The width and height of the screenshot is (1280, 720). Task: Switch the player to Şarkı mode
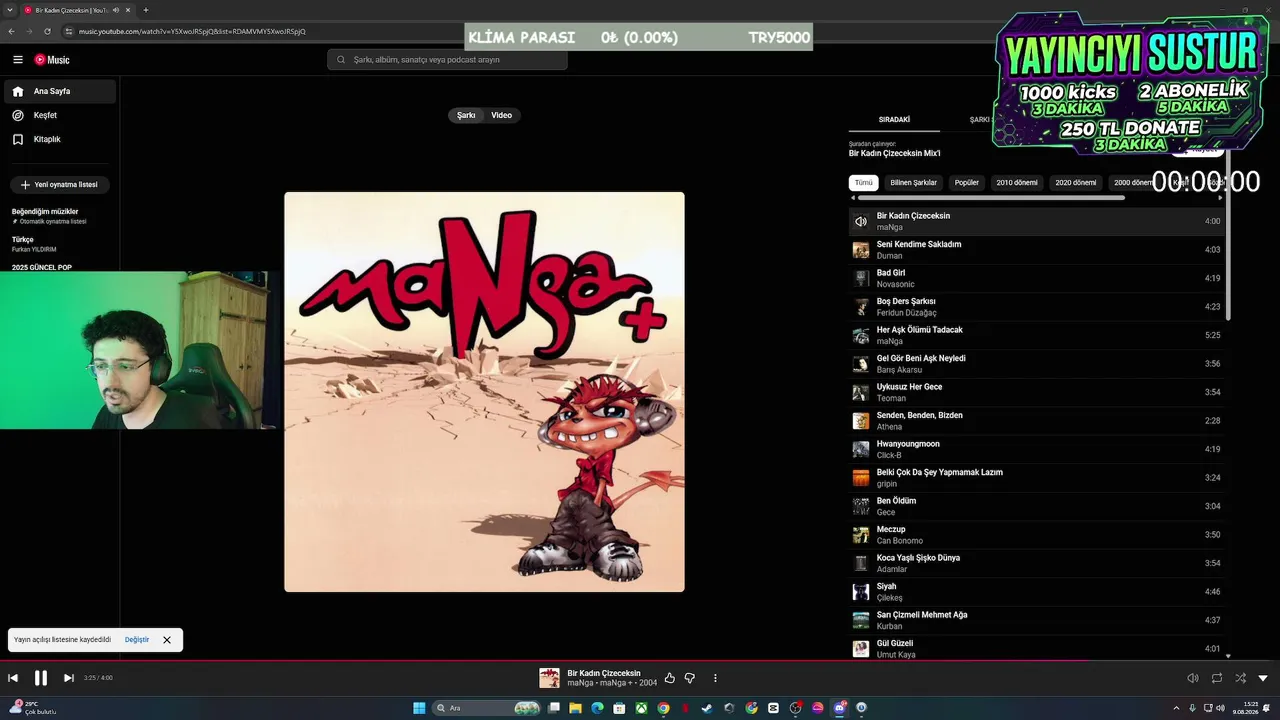click(466, 115)
